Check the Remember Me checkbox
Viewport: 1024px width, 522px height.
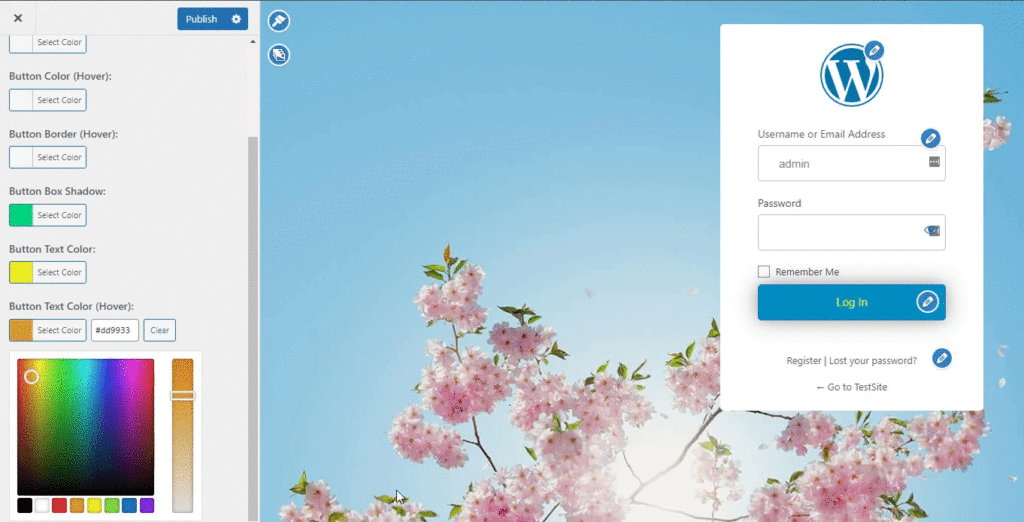click(763, 272)
